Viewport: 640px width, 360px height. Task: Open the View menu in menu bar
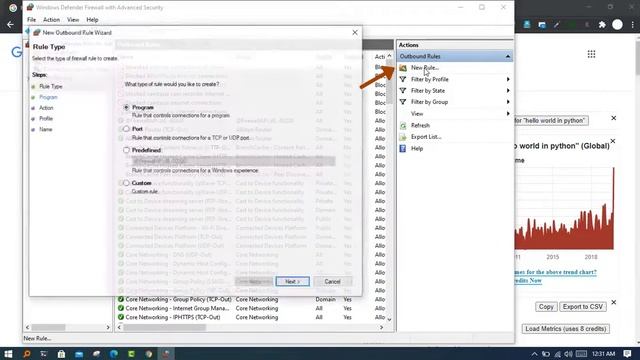[x=73, y=20]
